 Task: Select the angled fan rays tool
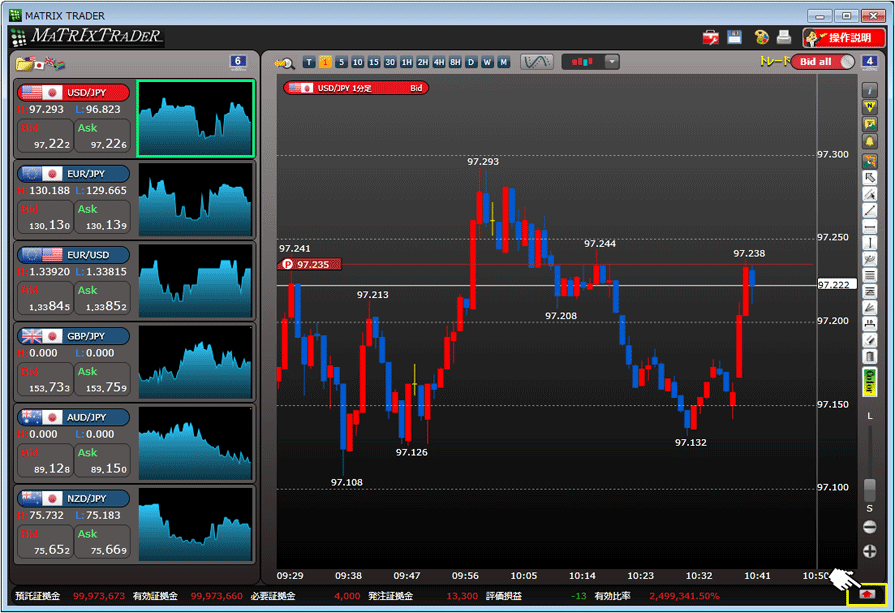[x=869, y=308]
